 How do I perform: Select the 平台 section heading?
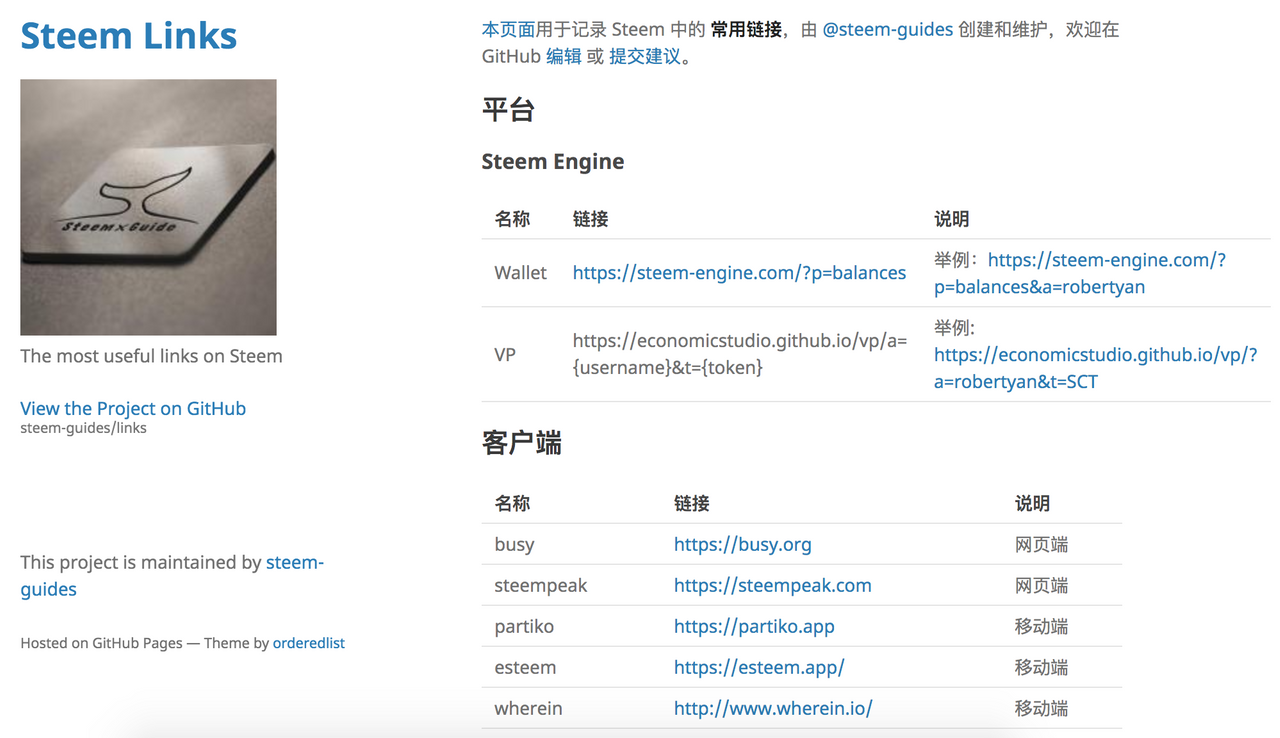(x=508, y=109)
